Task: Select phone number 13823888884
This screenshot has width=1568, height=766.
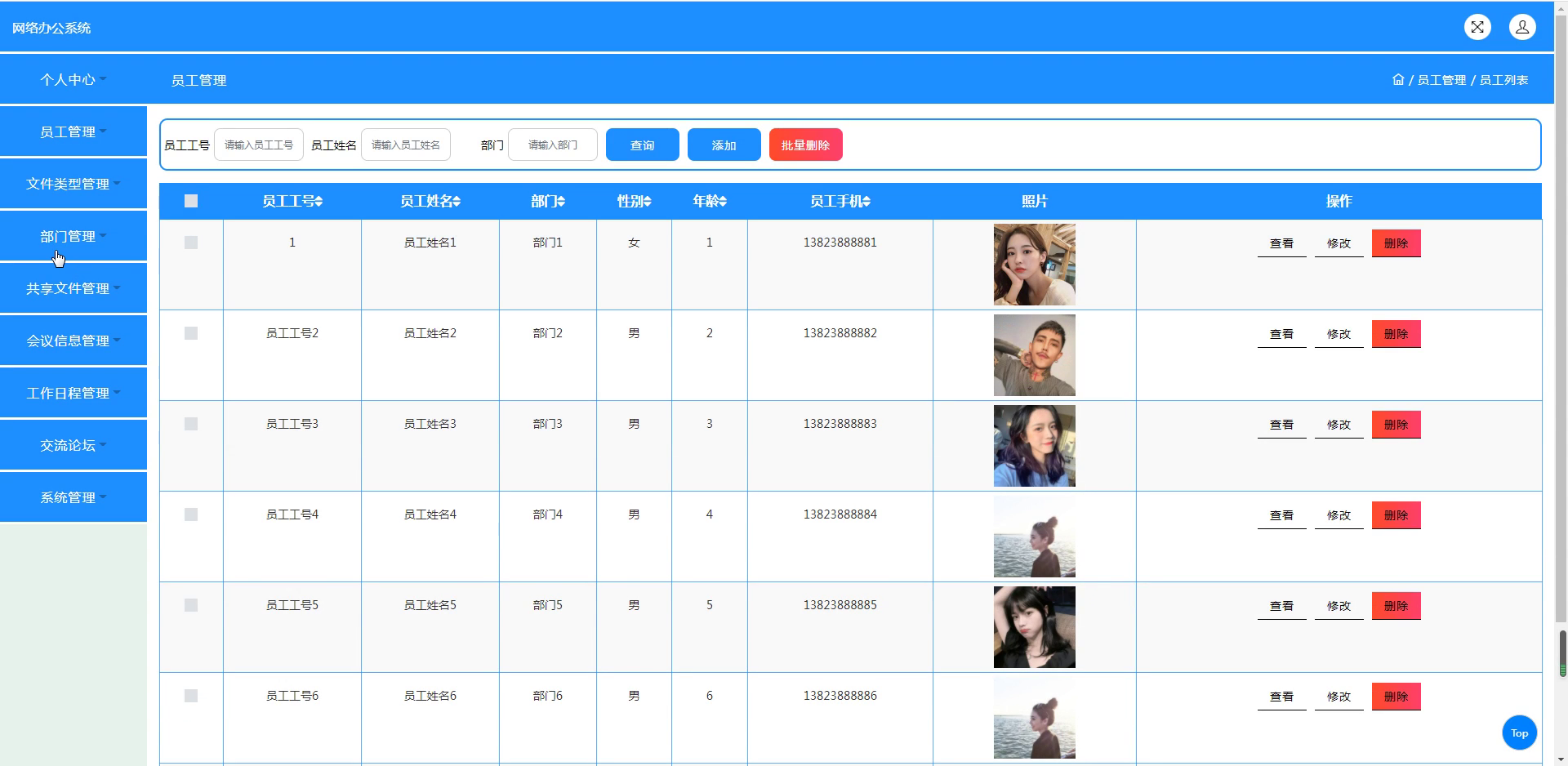Action: click(x=840, y=514)
